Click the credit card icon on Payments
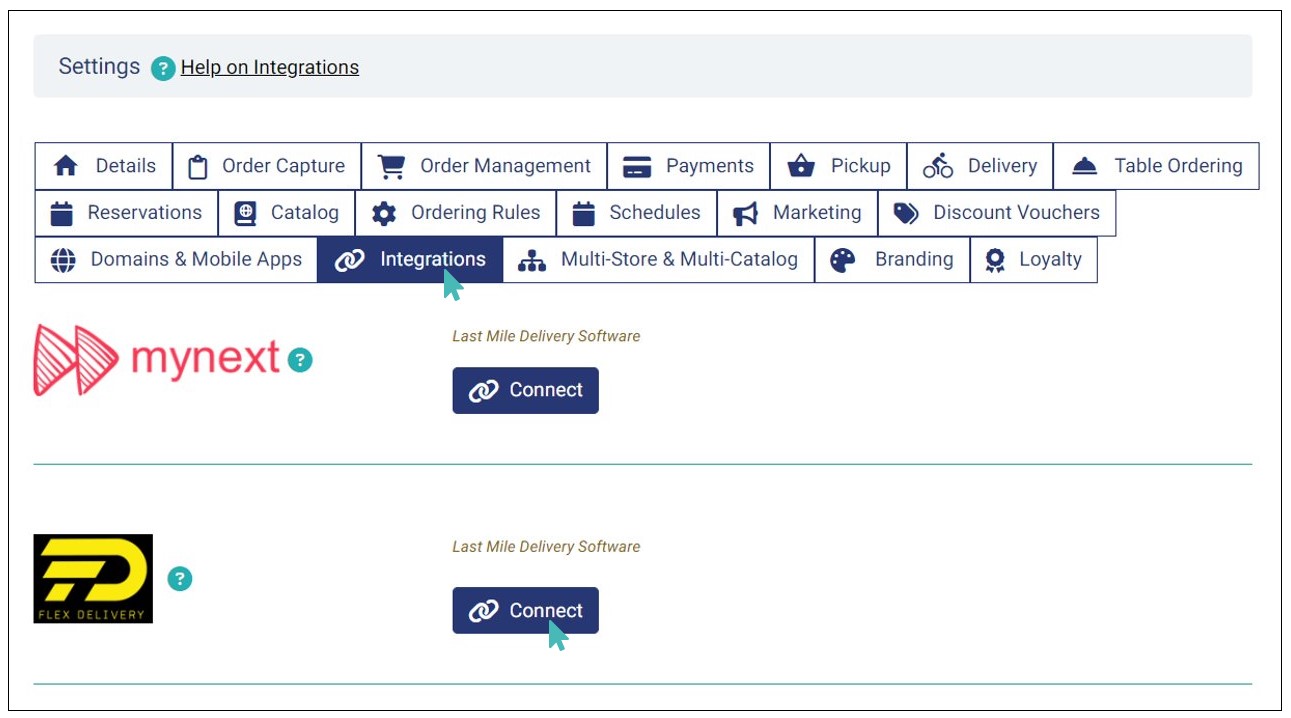This screenshot has width=1291, height=718. [637, 167]
